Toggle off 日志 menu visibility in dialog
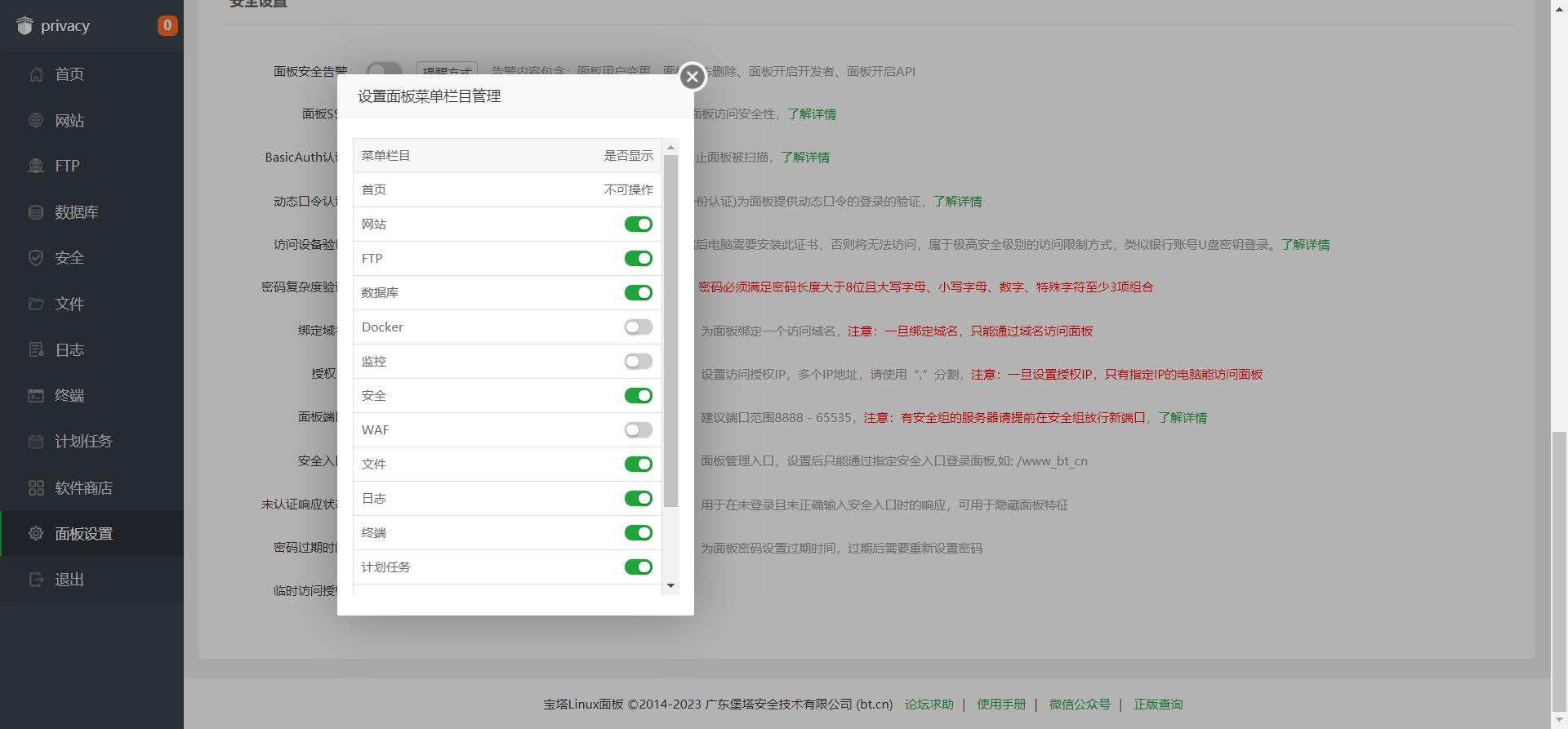Viewport: 1568px width, 729px height. [x=639, y=498]
